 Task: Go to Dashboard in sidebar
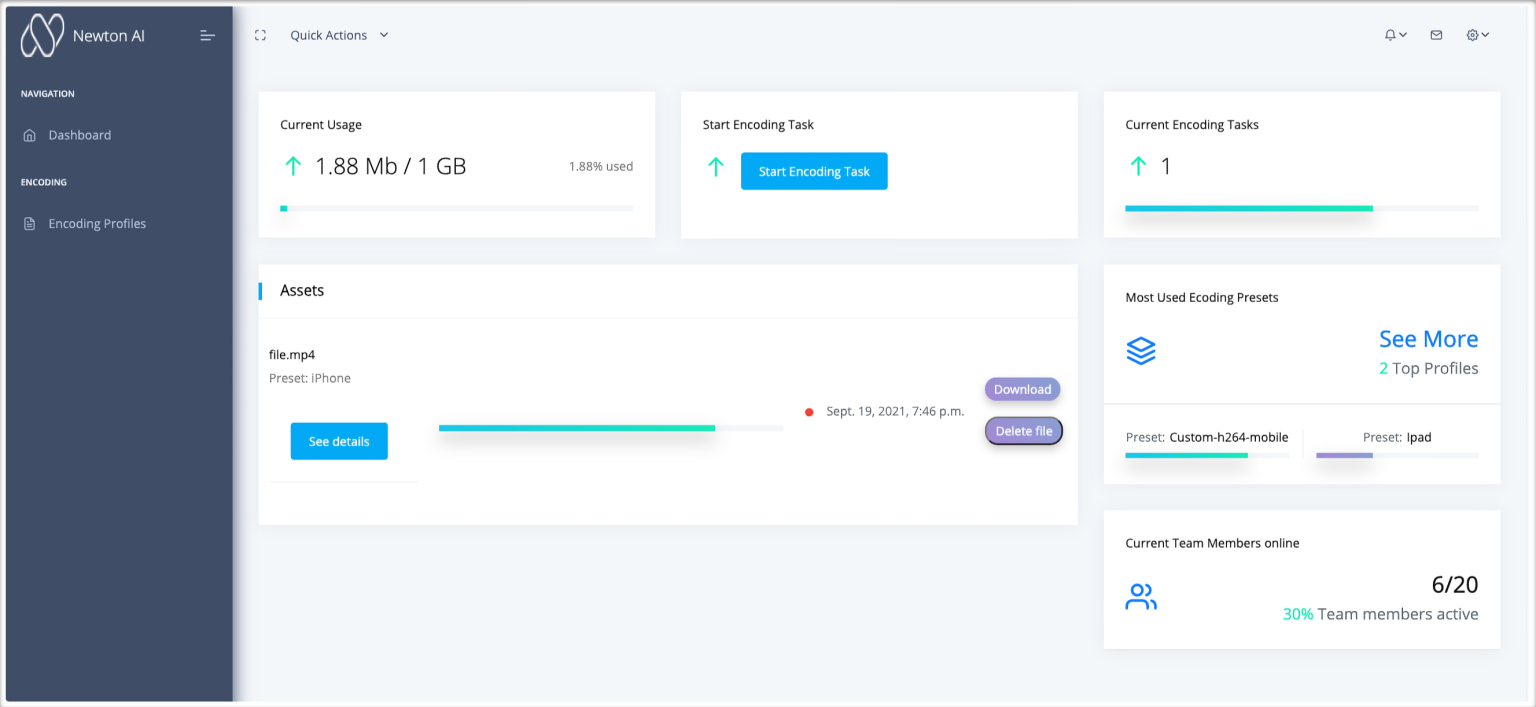coord(79,135)
